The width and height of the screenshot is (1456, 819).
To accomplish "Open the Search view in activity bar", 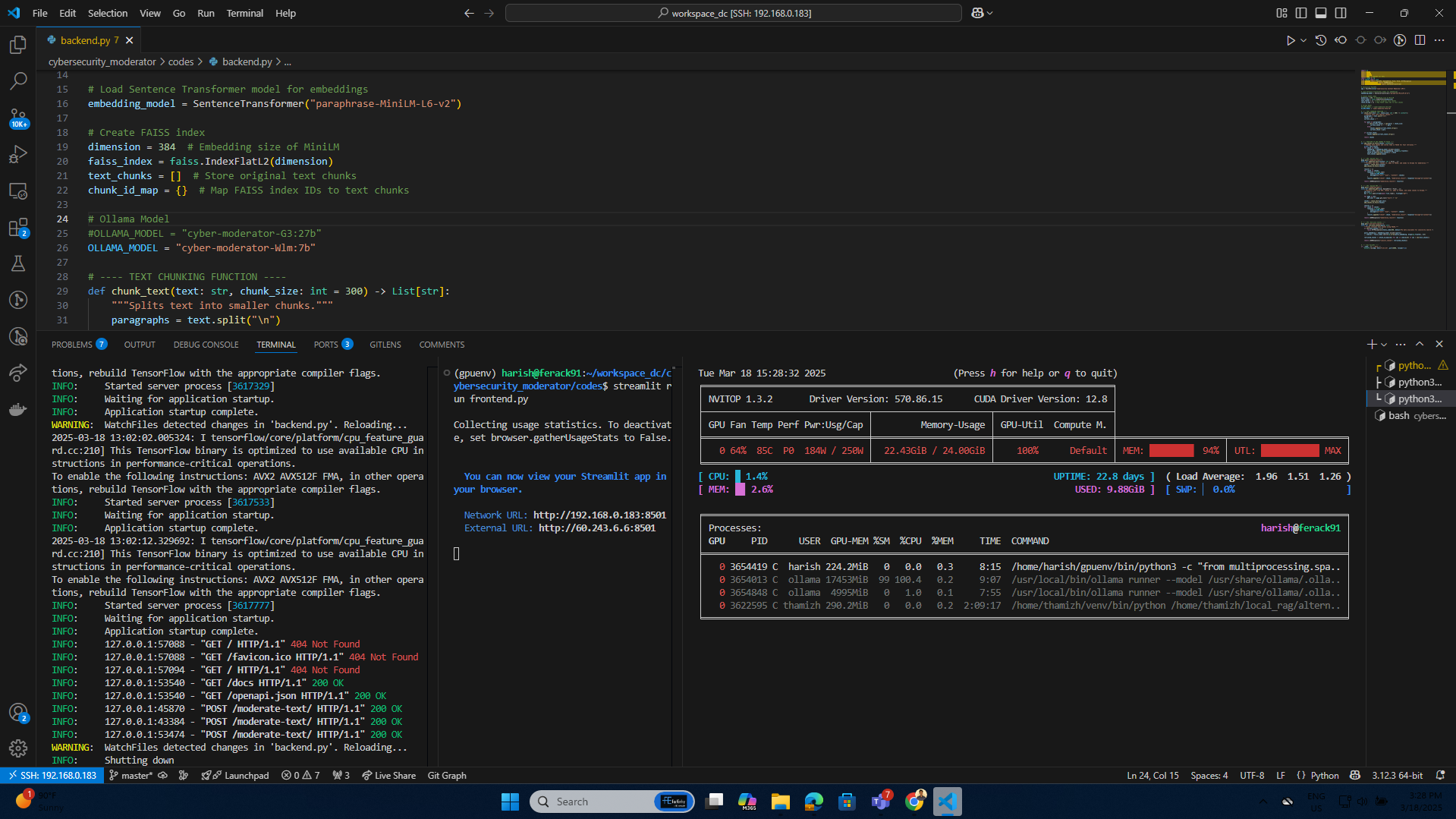I will click(18, 80).
